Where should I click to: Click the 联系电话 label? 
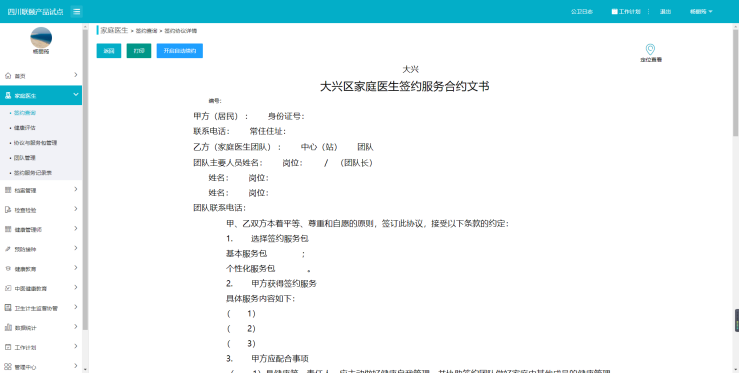pyautogui.click(x=210, y=132)
